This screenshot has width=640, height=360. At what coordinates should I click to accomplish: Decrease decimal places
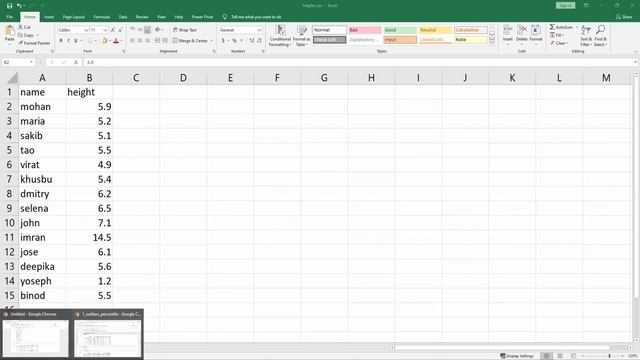click(259, 41)
